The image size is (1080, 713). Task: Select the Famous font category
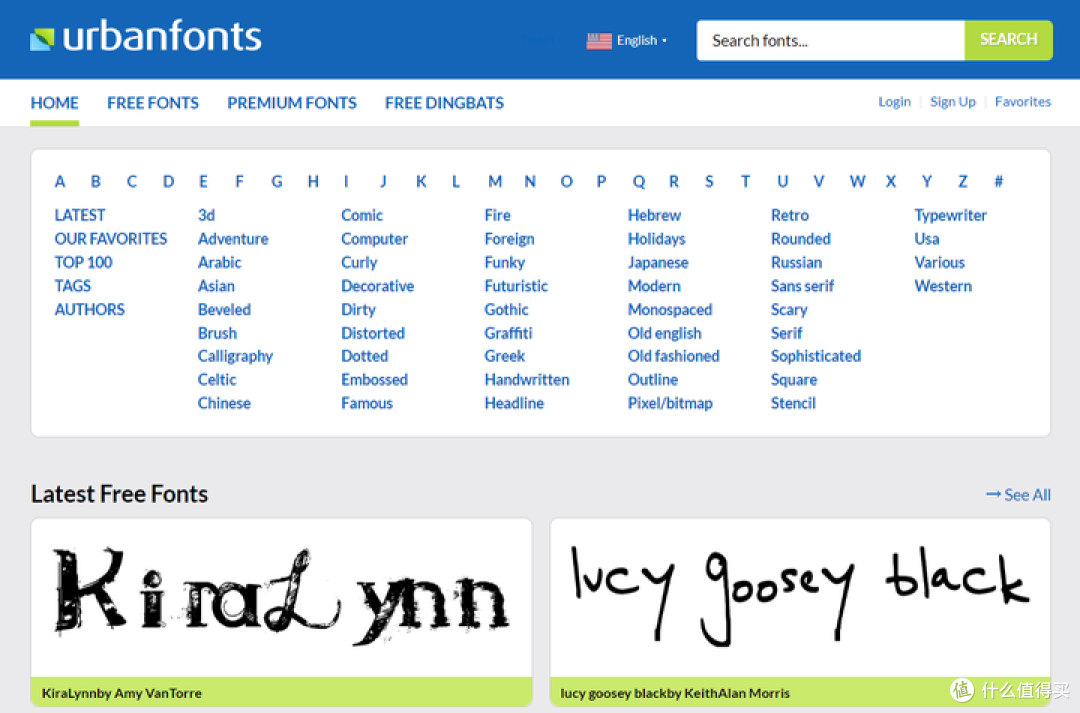(366, 403)
